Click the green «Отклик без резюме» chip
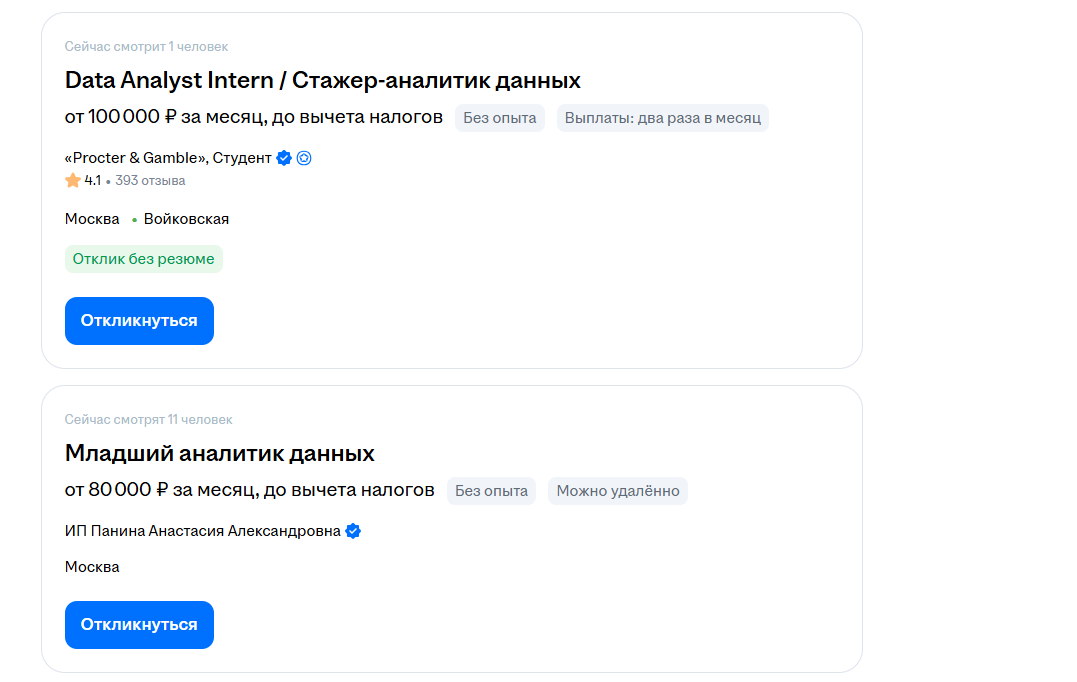 click(144, 258)
